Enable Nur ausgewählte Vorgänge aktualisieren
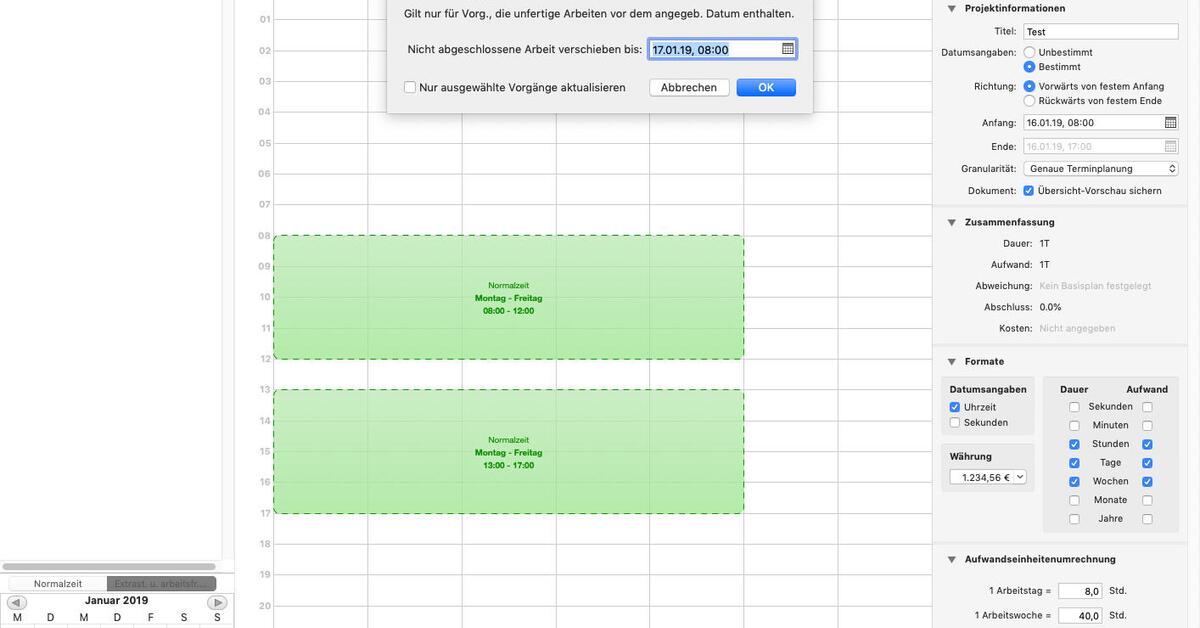Screen dimensions: 1200x628 point(408,87)
